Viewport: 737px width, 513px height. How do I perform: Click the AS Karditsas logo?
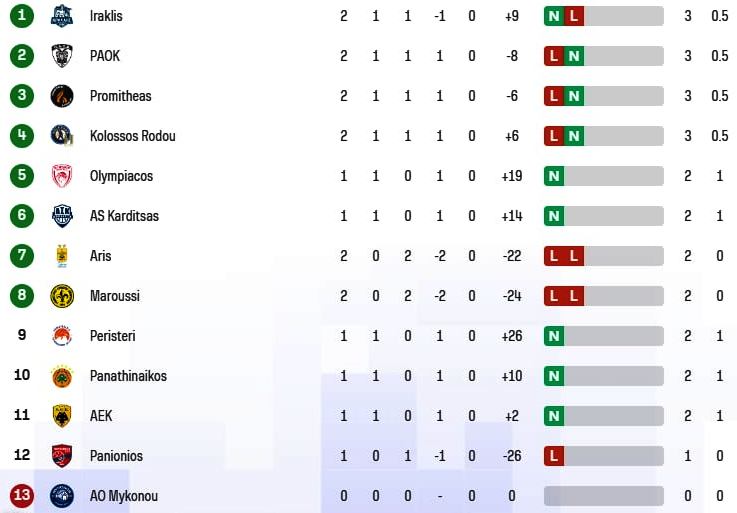[x=62, y=216]
